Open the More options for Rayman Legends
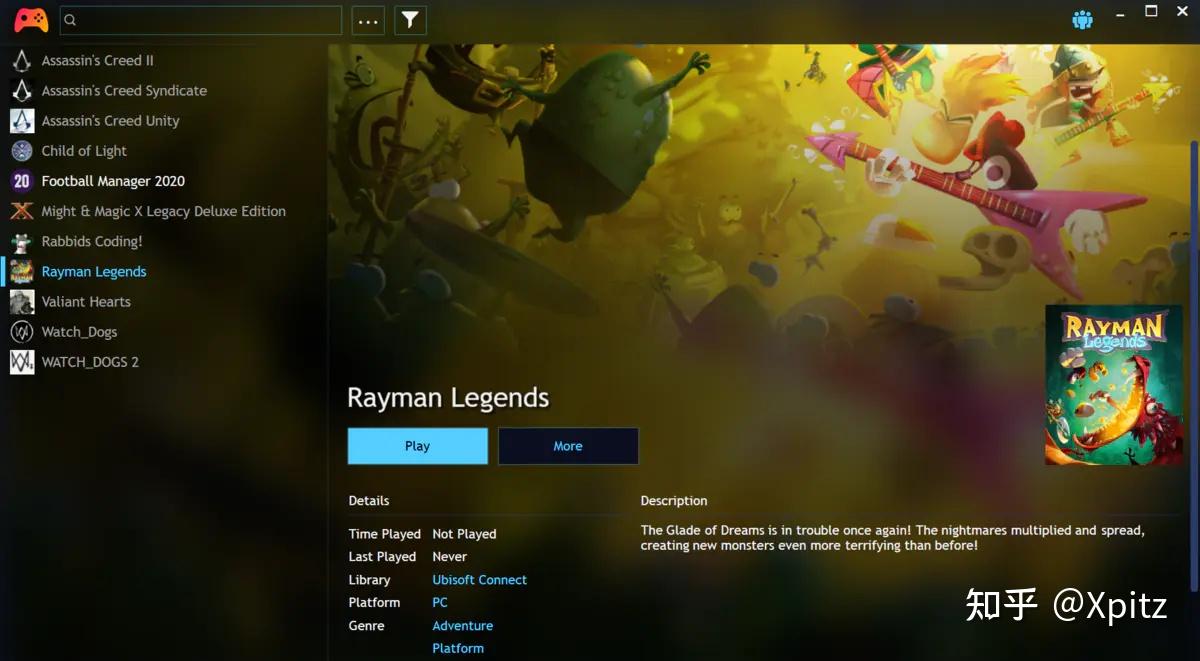 568,446
